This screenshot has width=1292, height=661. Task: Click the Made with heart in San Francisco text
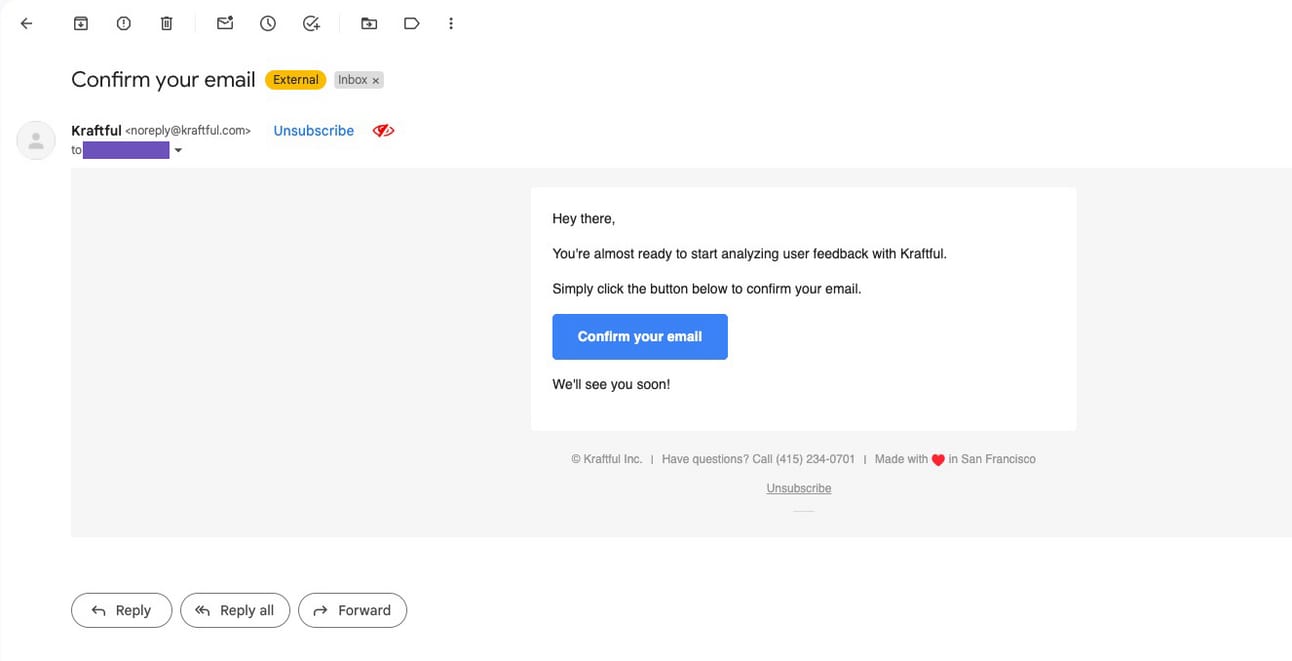coord(955,459)
